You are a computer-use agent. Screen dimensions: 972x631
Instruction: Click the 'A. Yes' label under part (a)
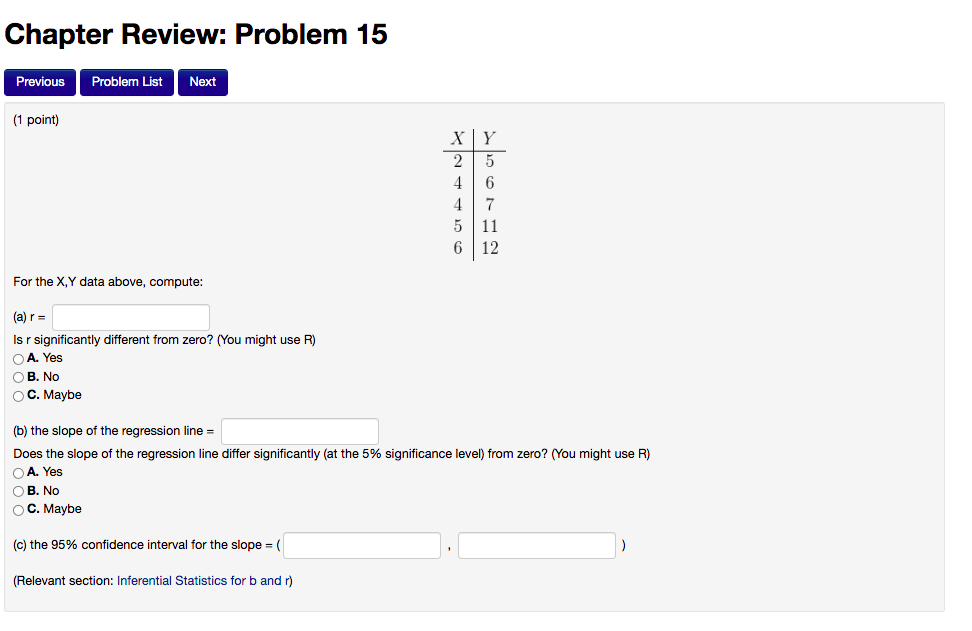(44, 357)
